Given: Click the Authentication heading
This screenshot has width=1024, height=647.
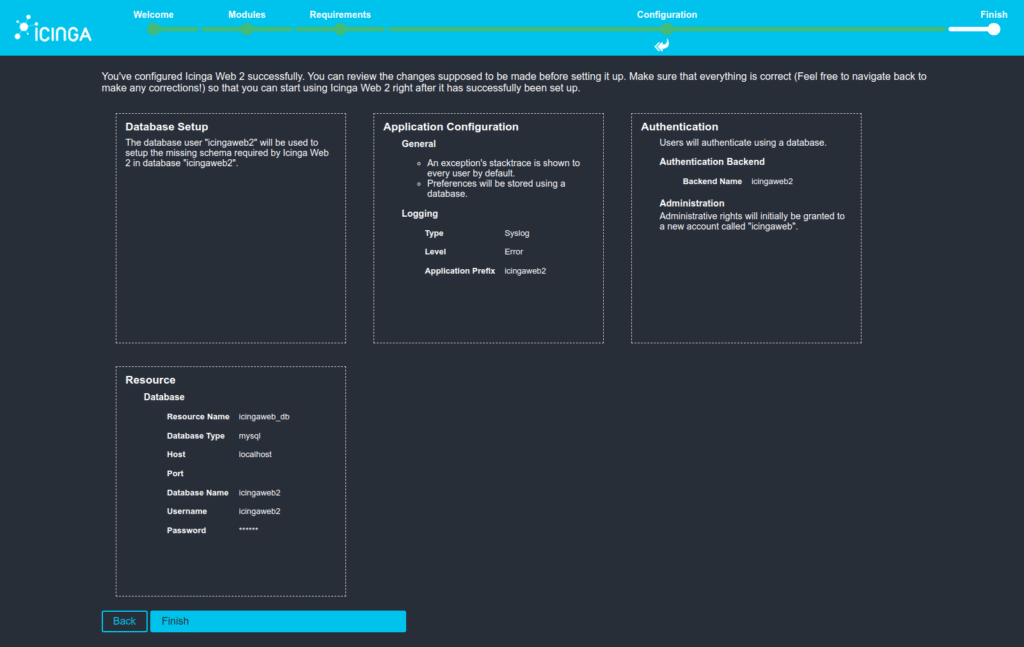Looking at the screenshot, I should pyautogui.click(x=679, y=127).
